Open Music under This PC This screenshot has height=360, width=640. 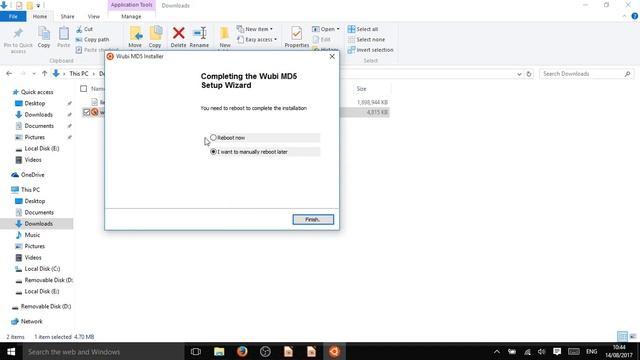click(x=32, y=235)
